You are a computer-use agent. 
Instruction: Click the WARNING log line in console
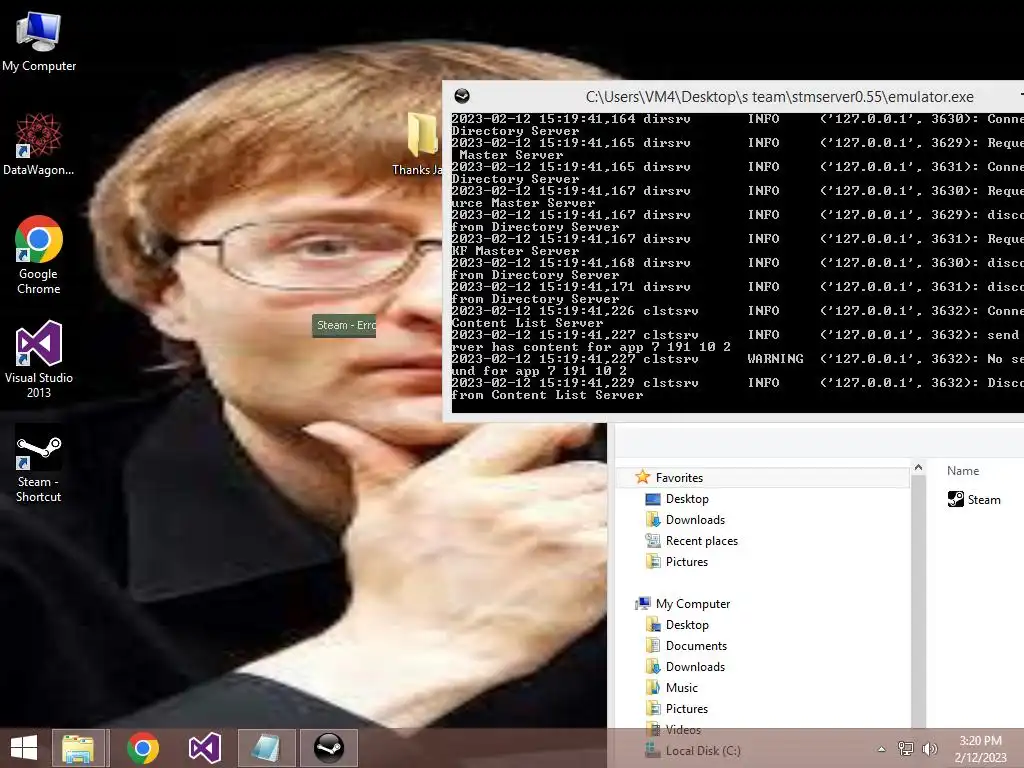737,359
